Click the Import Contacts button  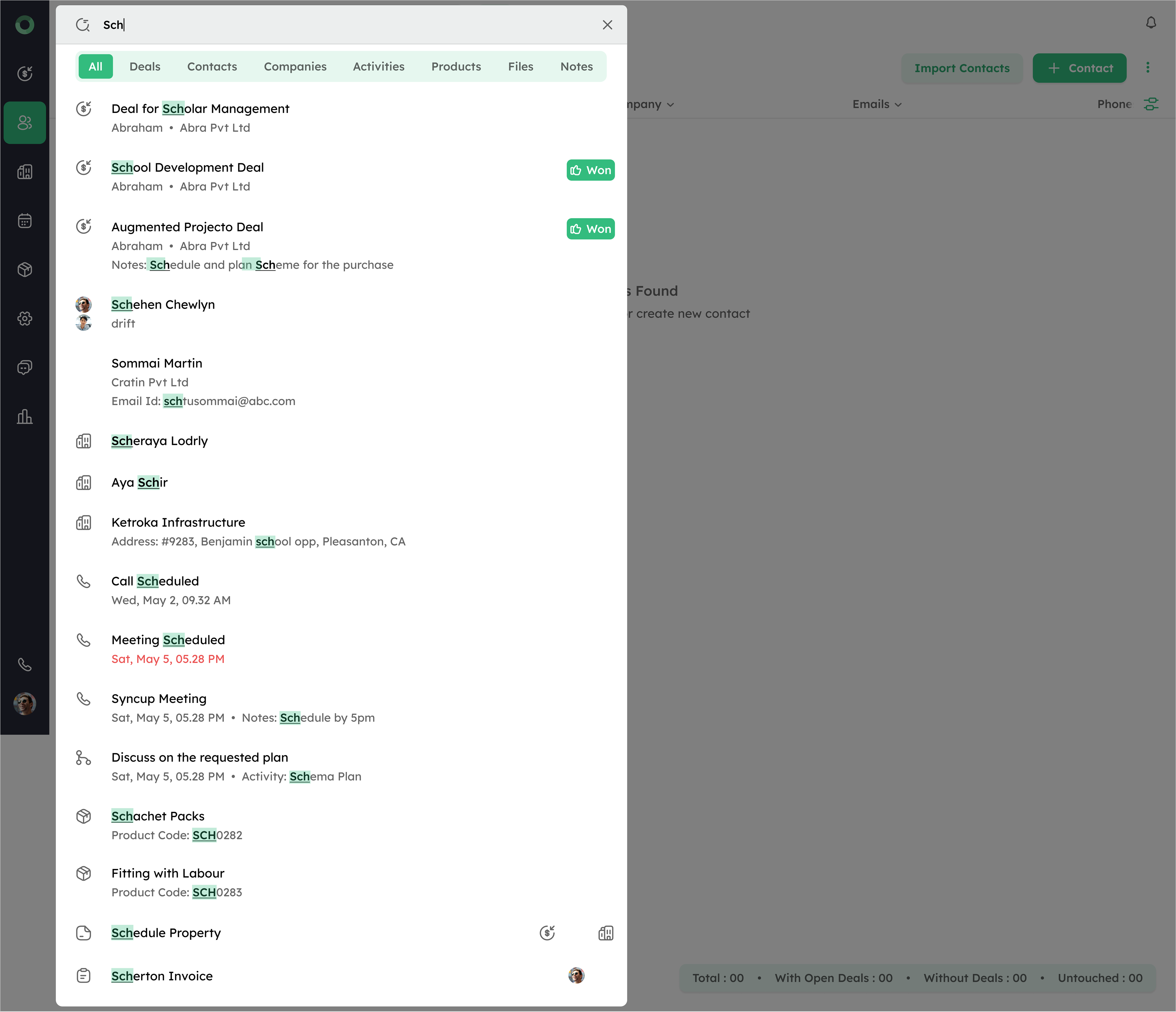(962, 68)
